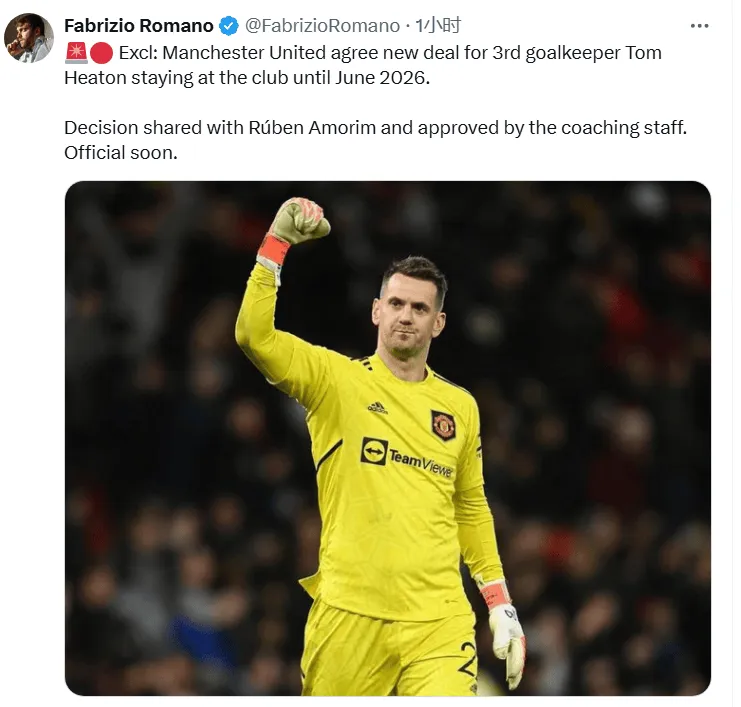Click the 'Decision shared with Rúben Amorim' sentence
This screenshot has width=741, height=707.
click(x=375, y=128)
